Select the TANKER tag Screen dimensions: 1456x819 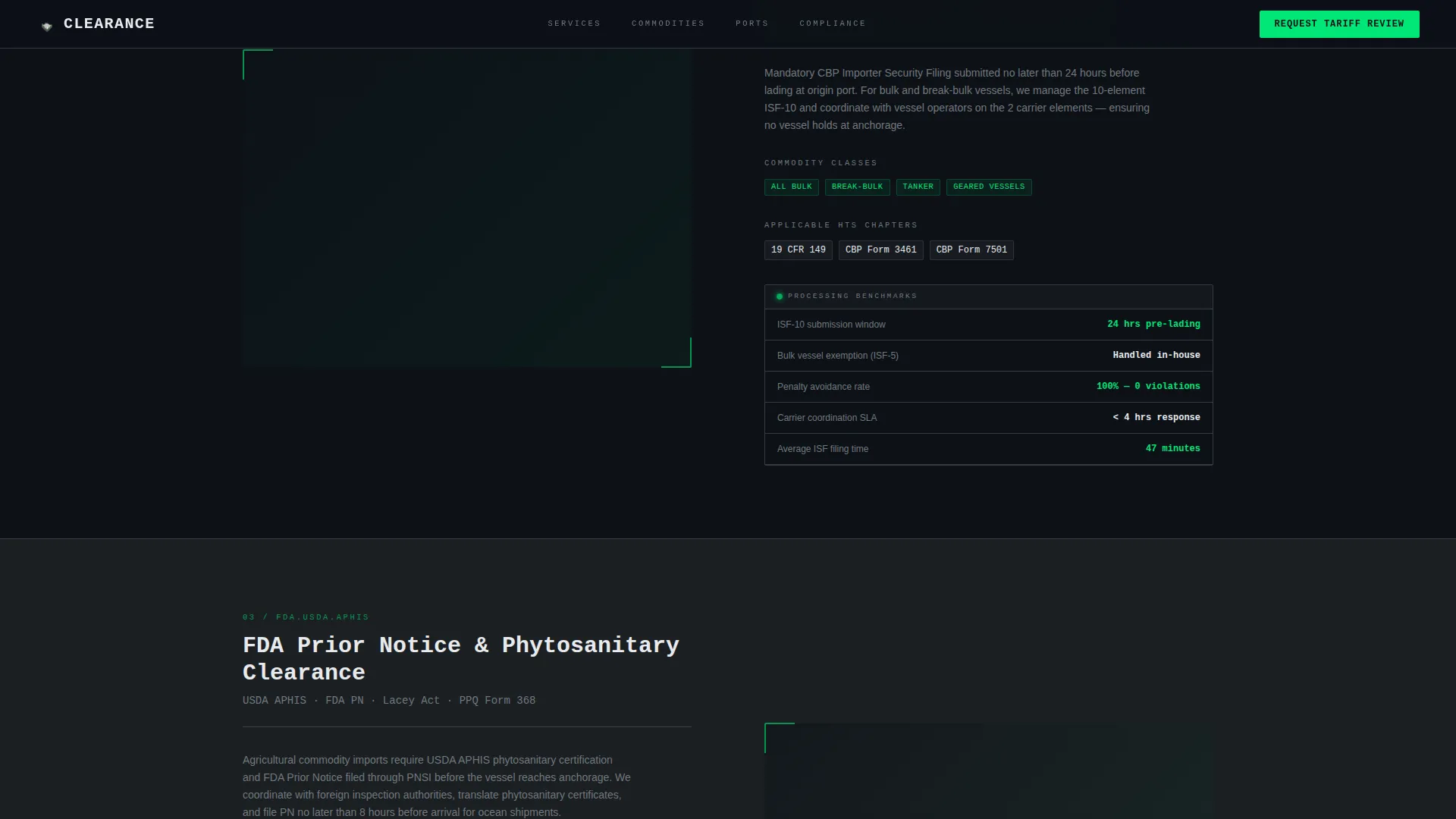pos(918,187)
